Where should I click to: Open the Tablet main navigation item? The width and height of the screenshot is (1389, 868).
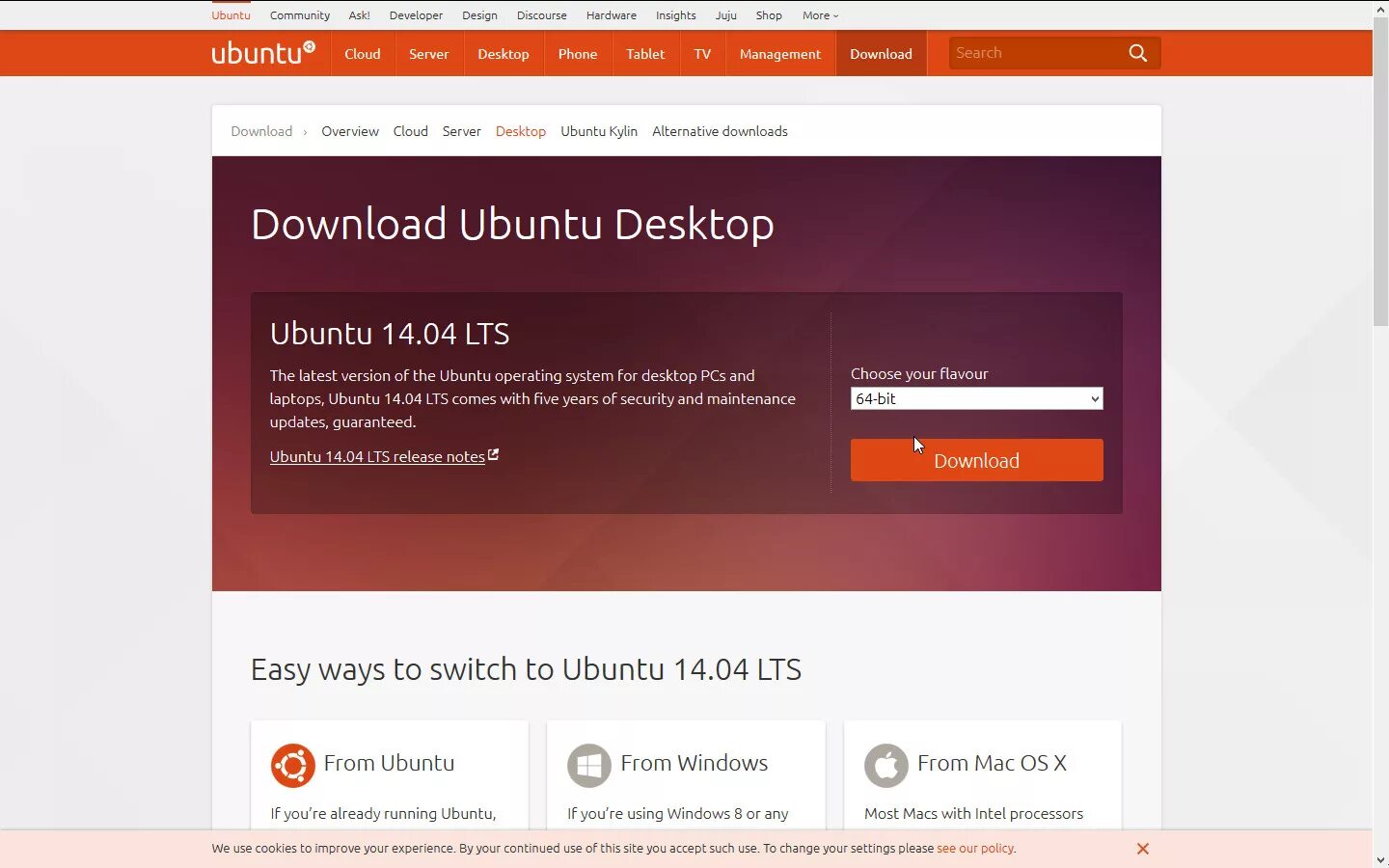point(645,54)
